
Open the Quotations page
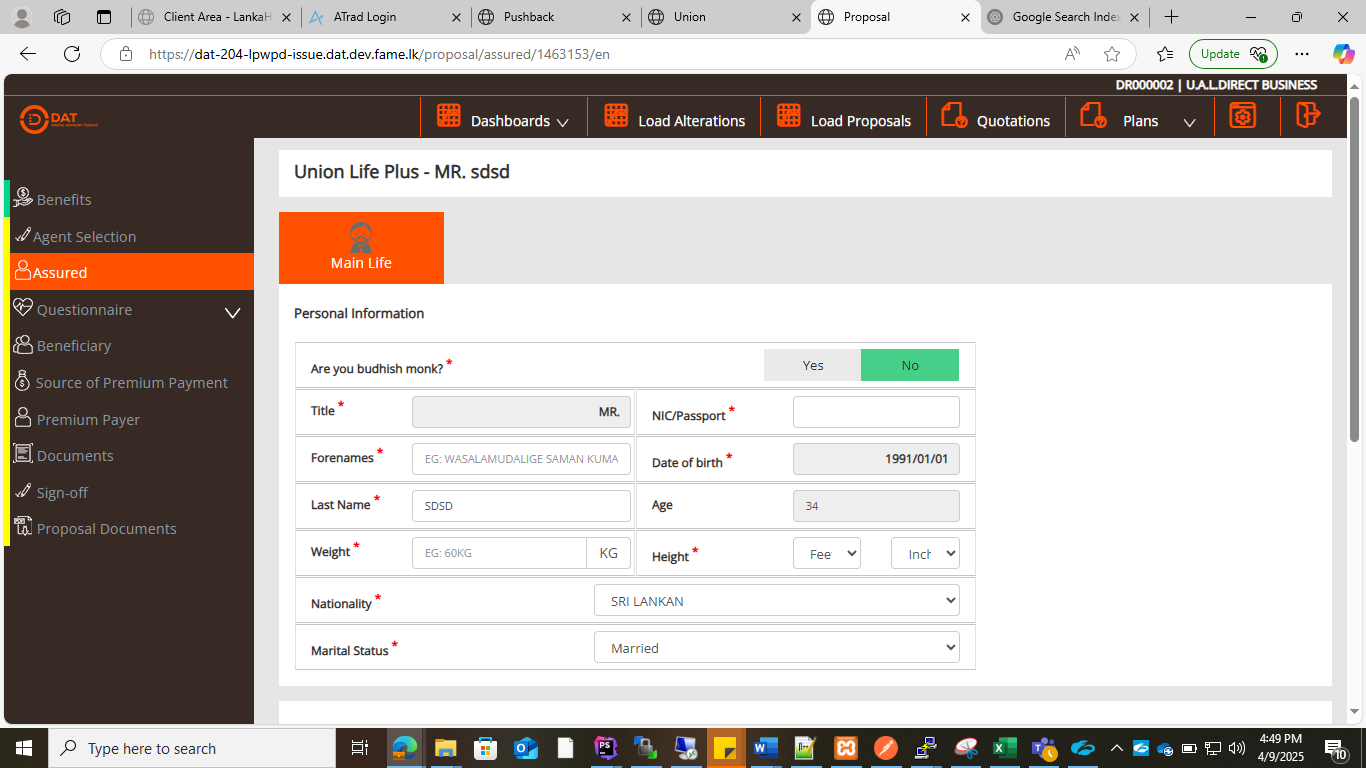(x=995, y=118)
